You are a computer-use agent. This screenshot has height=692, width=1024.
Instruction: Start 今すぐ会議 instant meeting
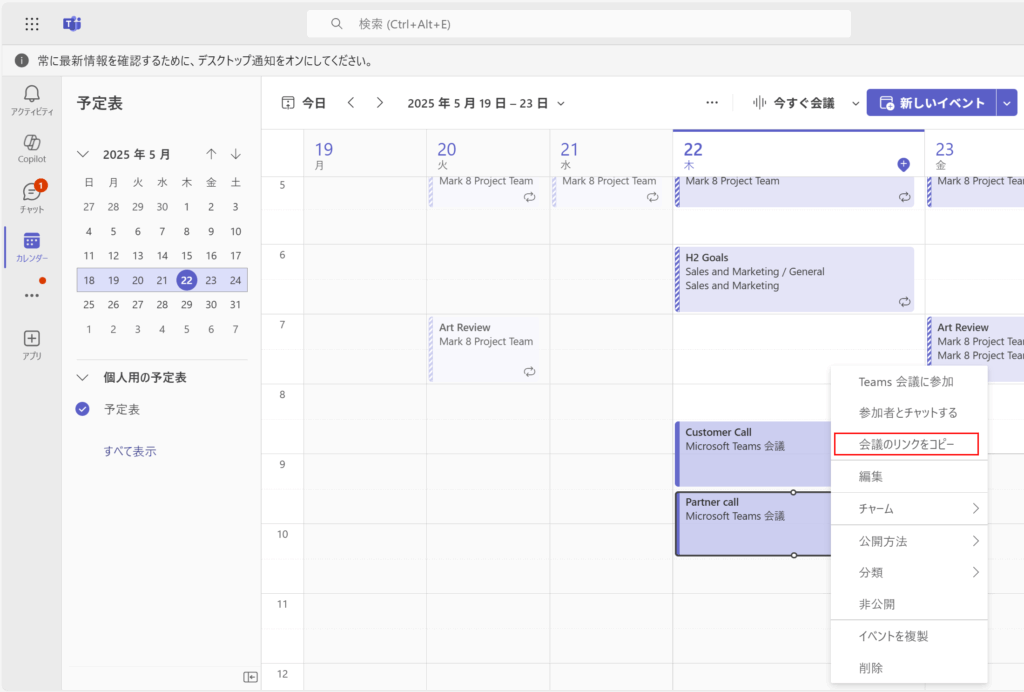(x=793, y=103)
